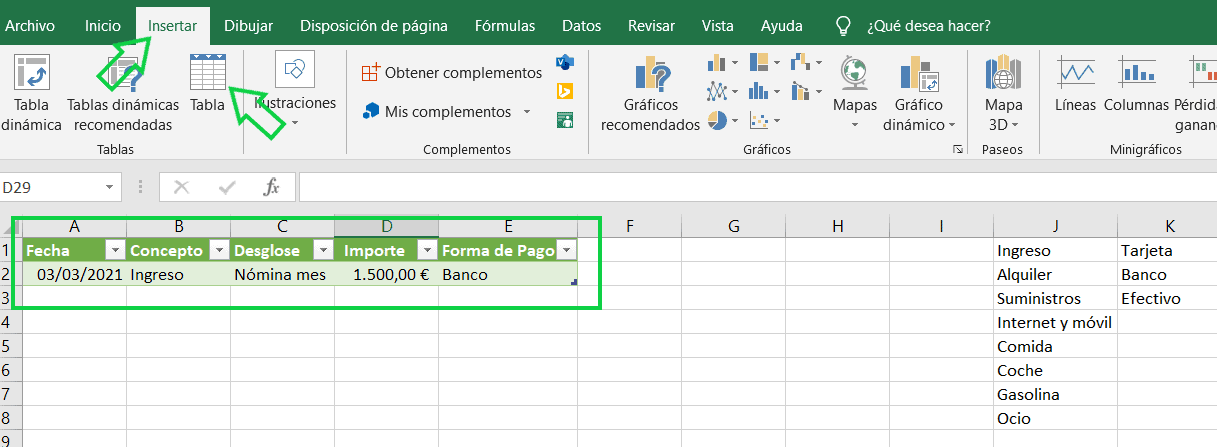Open Gráficos recomendados
The width and height of the screenshot is (1217, 447).
point(650,95)
